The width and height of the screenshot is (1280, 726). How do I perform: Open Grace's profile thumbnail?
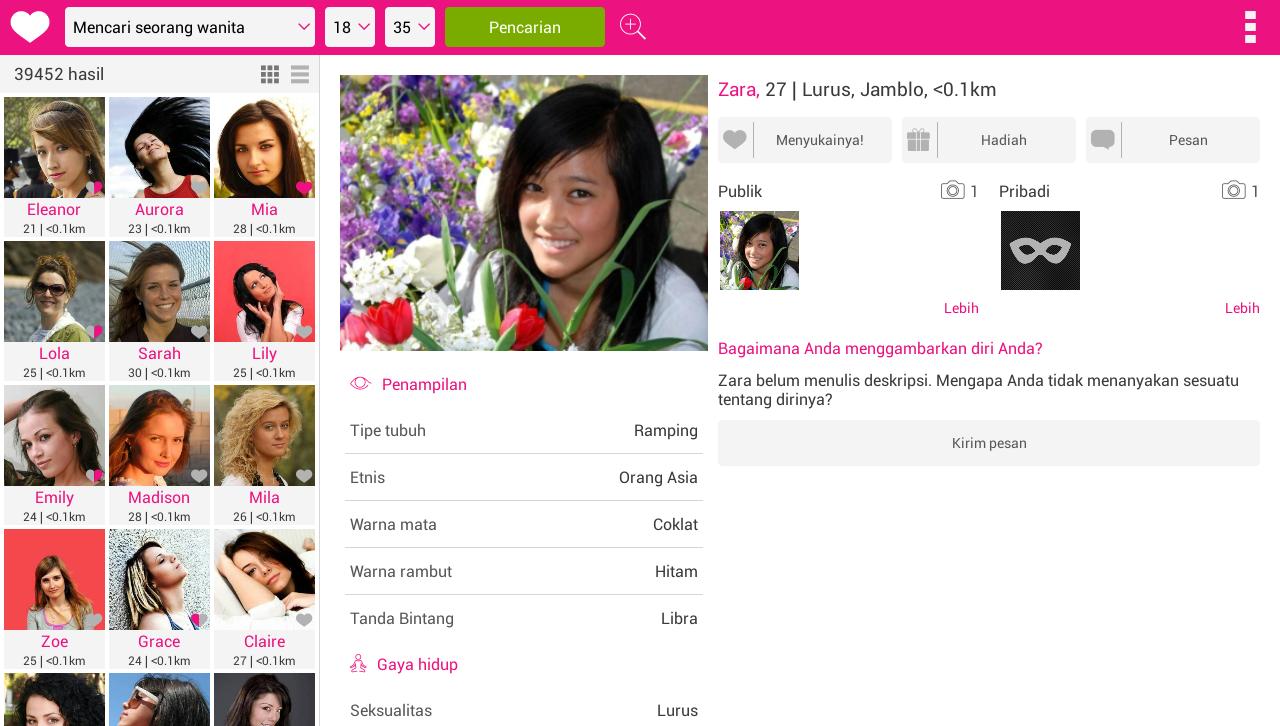pyautogui.click(x=159, y=579)
